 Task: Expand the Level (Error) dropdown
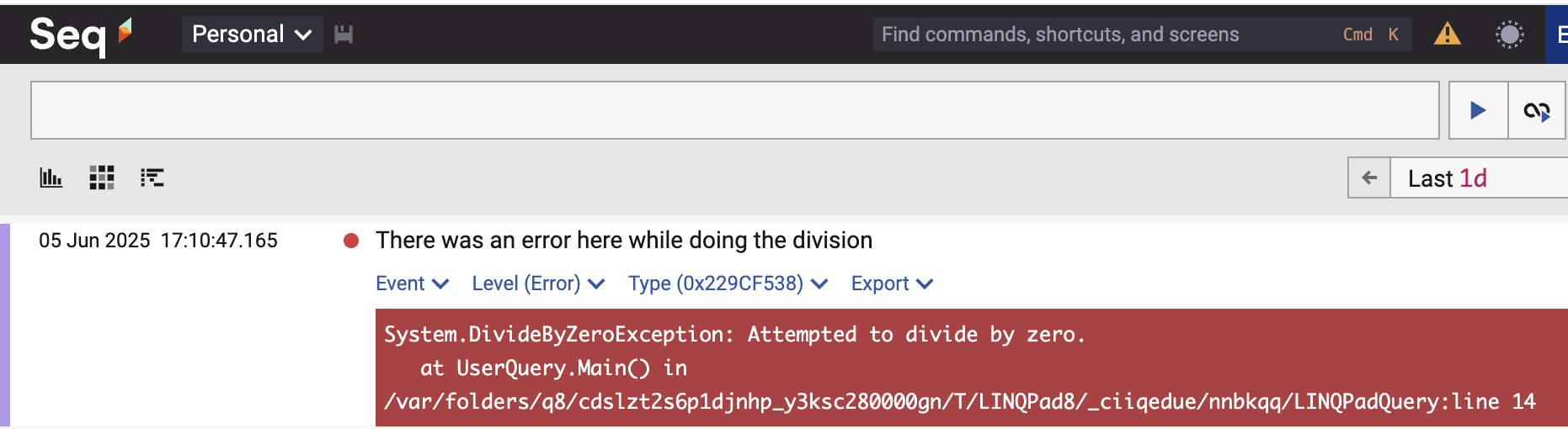(x=538, y=283)
